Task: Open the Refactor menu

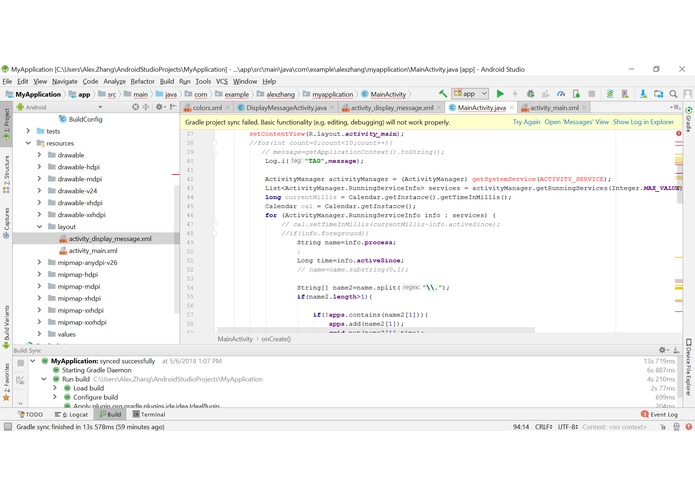Action: click(142, 82)
